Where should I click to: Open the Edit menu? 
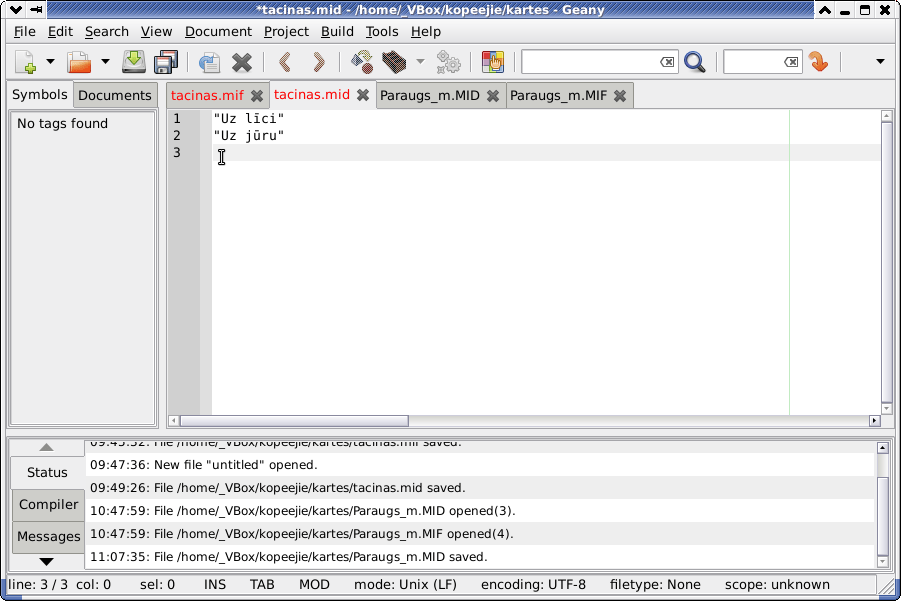(x=60, y=32)
